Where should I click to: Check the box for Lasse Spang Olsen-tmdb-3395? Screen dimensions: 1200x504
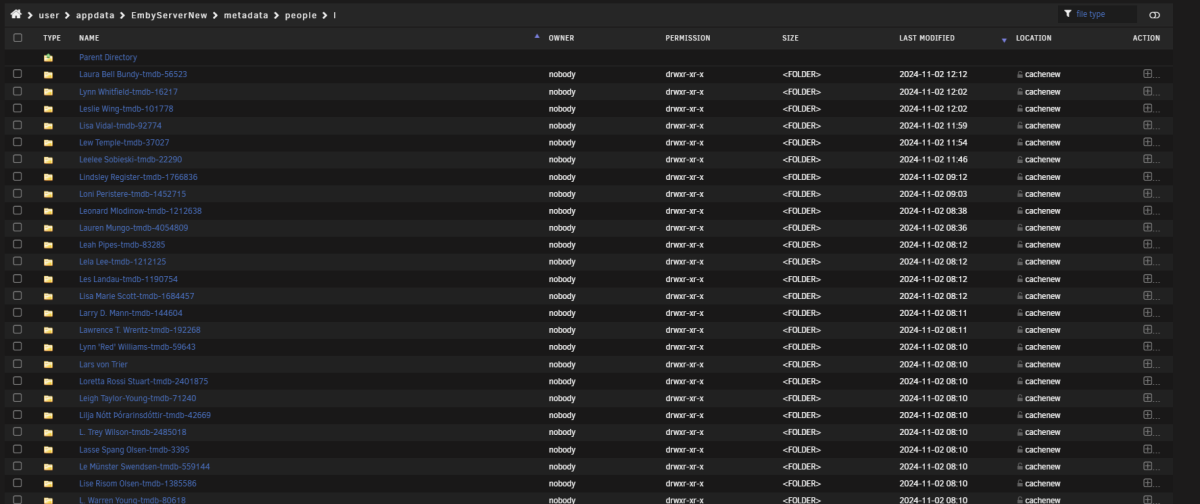(17, 449)
